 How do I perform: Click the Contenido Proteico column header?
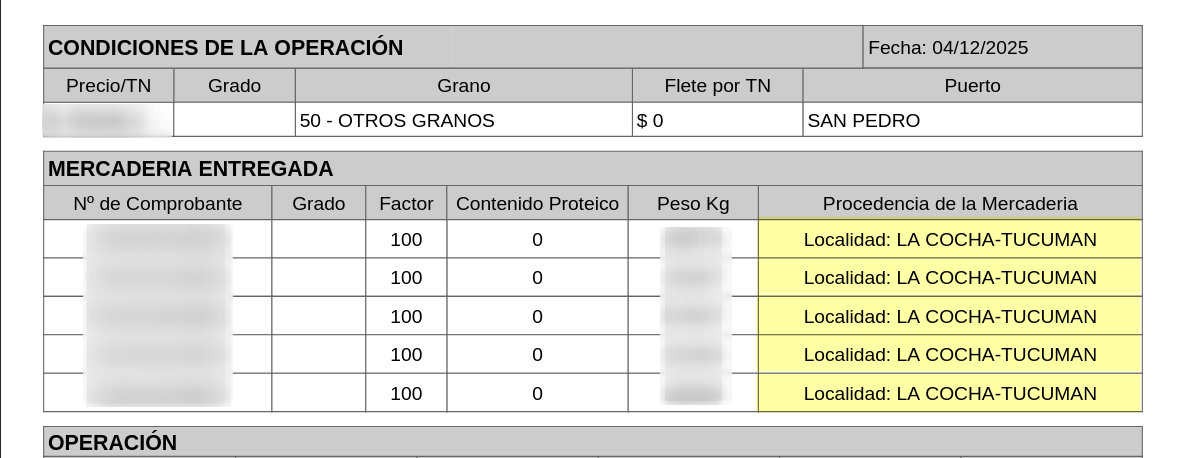pos(537,204)
